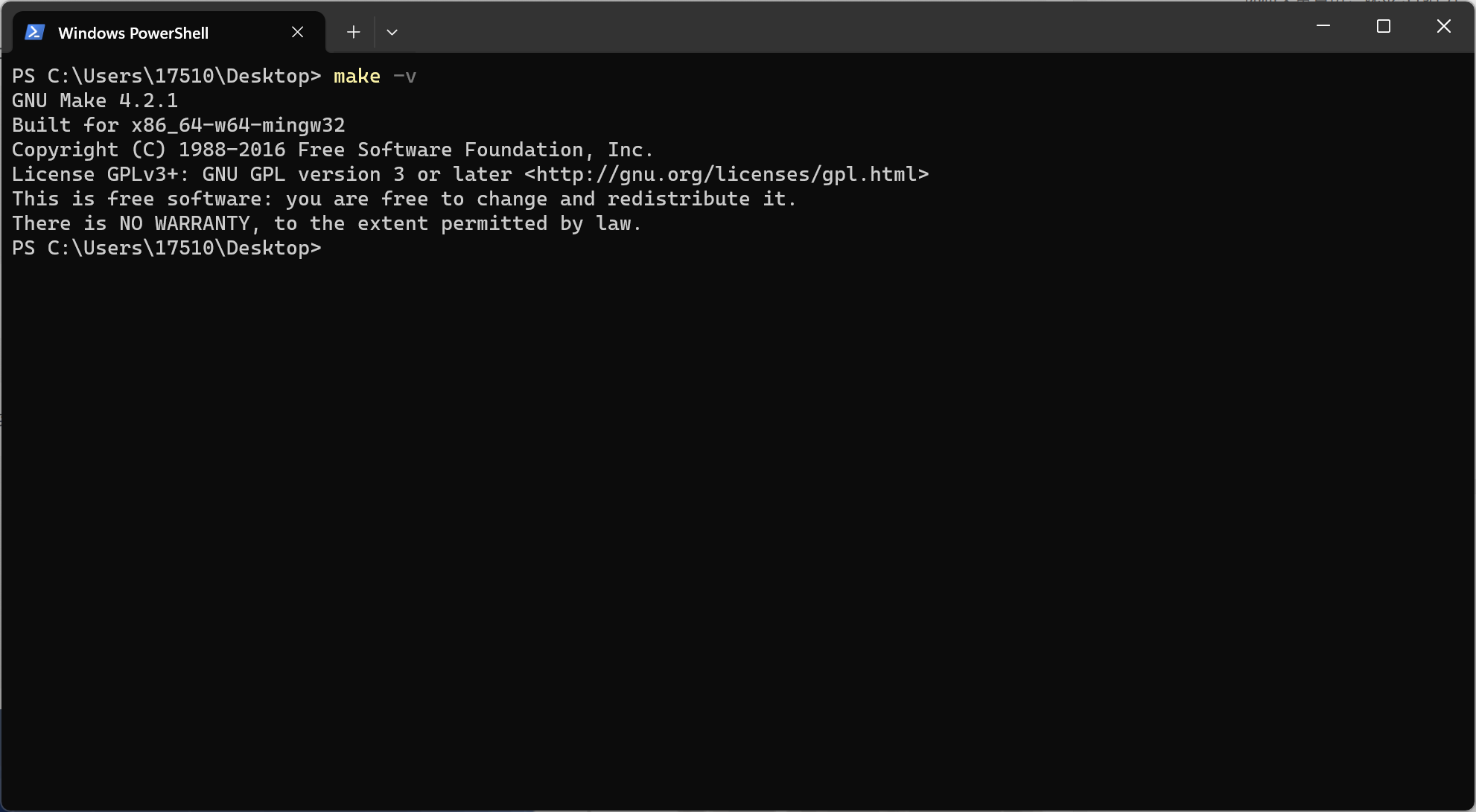Close the Windows PowerShell tab
Image resolution: width=1476 pixels, height=812 pixels.
coord(297,32)
